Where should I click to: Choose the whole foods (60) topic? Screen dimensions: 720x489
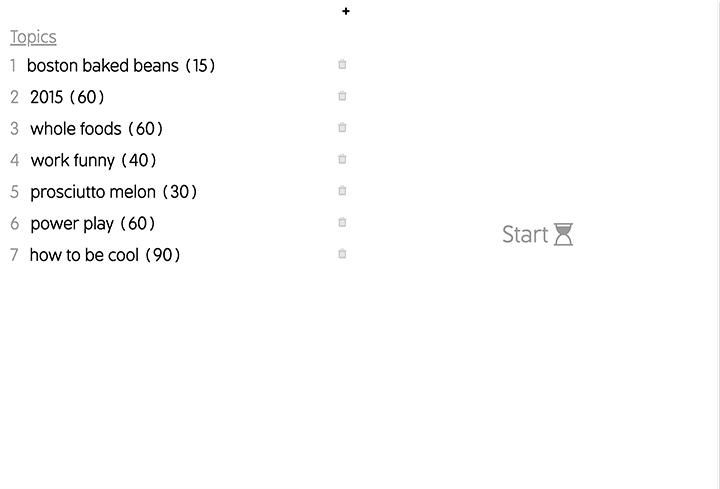click(96, 129)
